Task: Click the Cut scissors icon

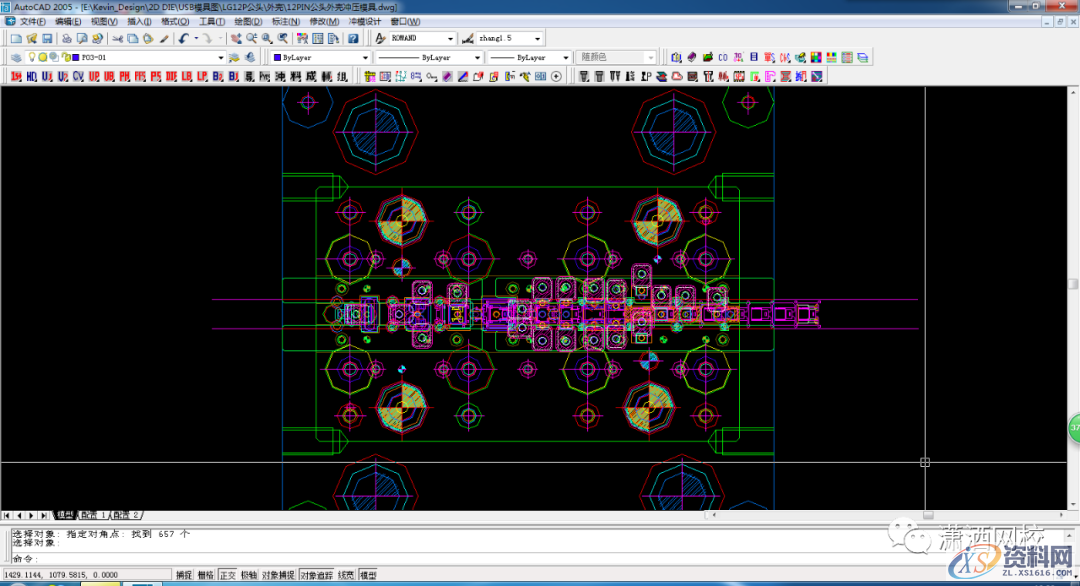Action: click(x=117, y=39)
